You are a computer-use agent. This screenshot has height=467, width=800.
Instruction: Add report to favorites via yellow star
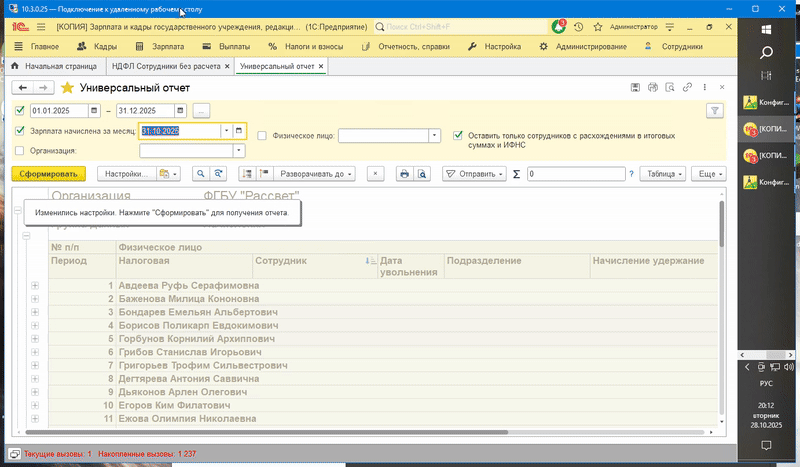67,88
